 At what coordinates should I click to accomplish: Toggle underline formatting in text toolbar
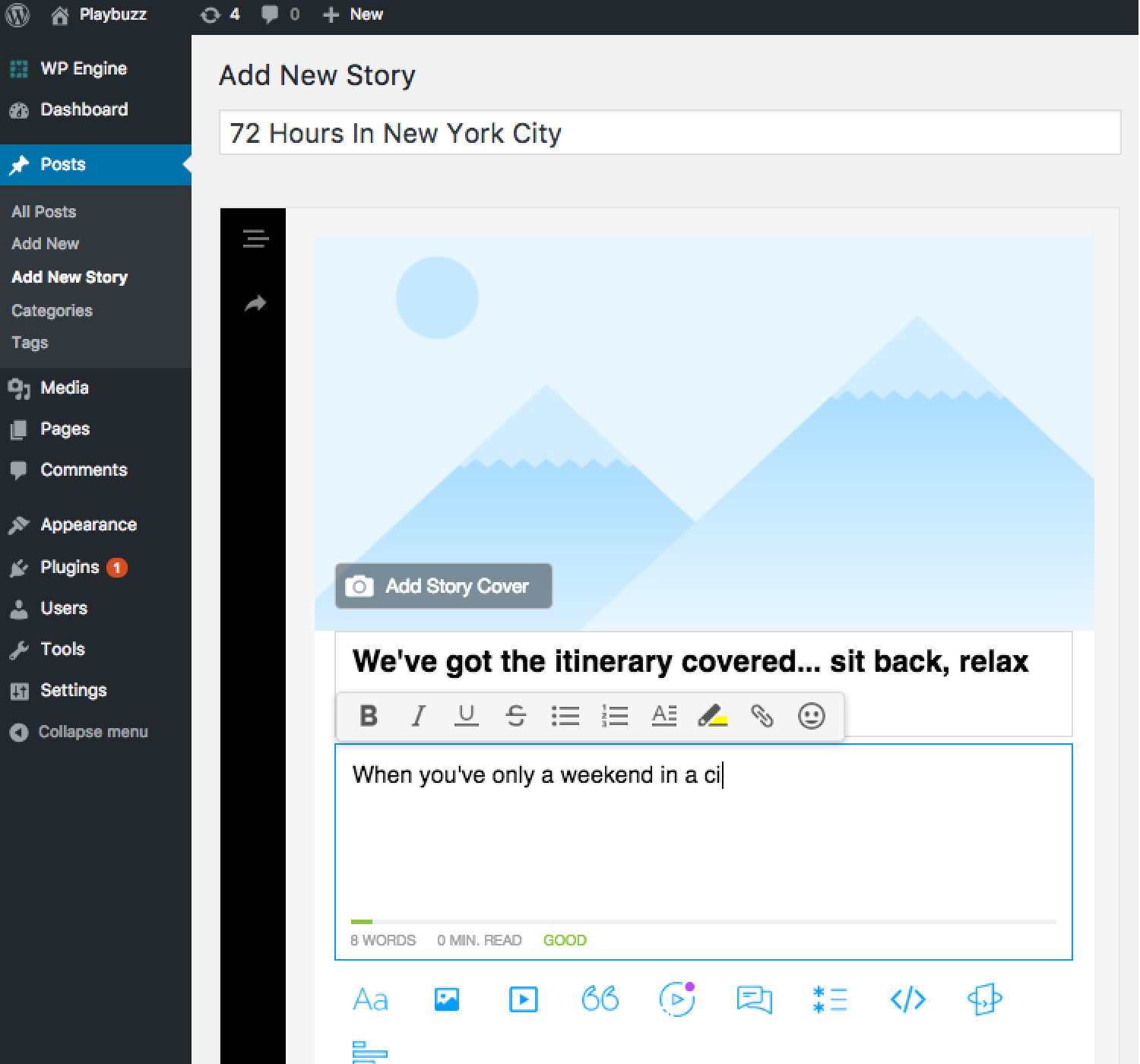(466, 716)
